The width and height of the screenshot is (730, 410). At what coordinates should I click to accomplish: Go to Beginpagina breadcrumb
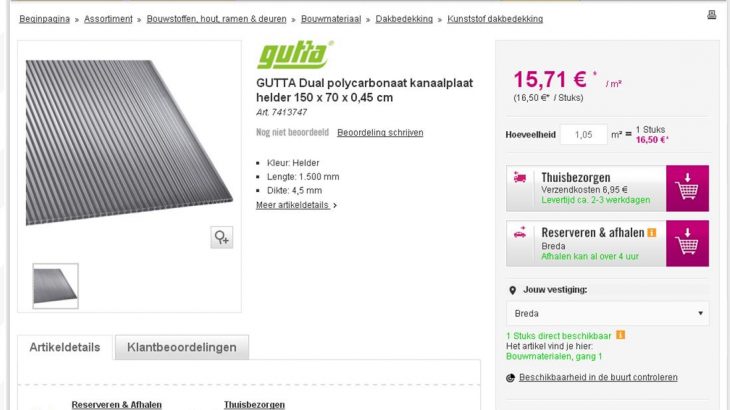point(44,19)
